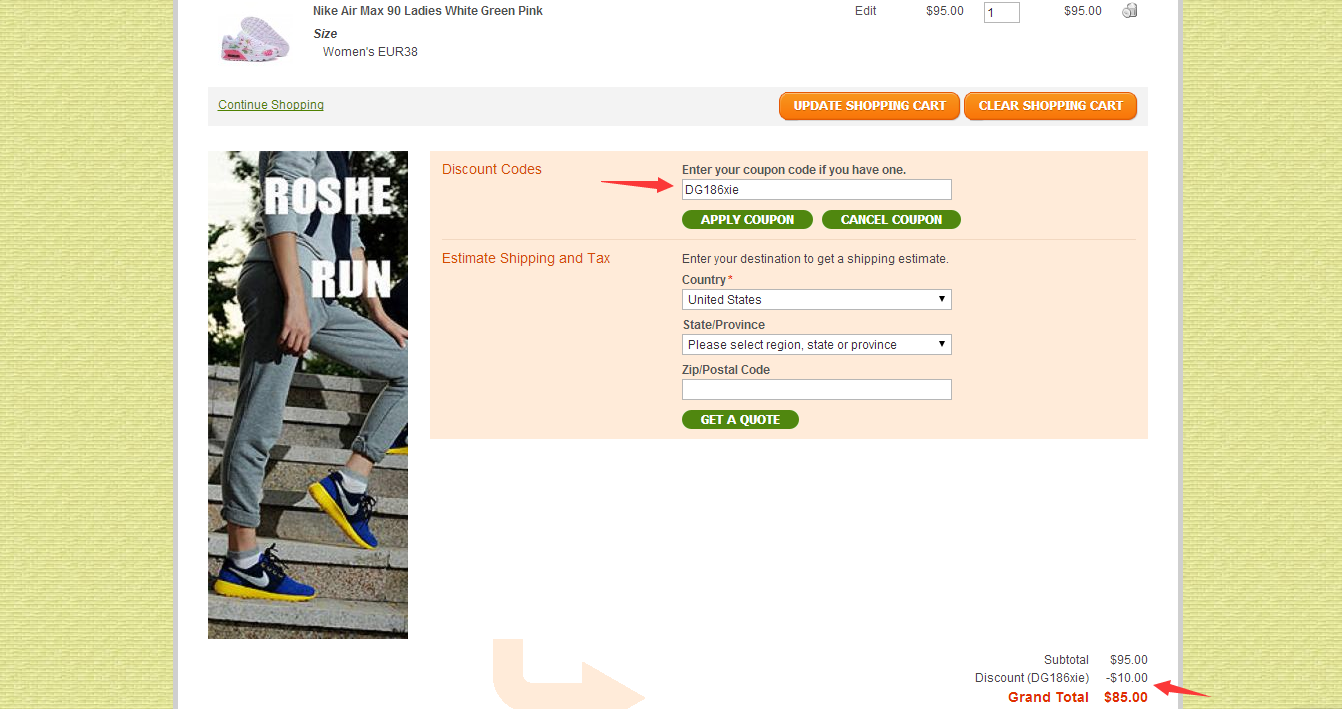This screenshot has height=709, width=1342.
Task: Click the Cancel Coupon button
Action: tap(891, 220)
